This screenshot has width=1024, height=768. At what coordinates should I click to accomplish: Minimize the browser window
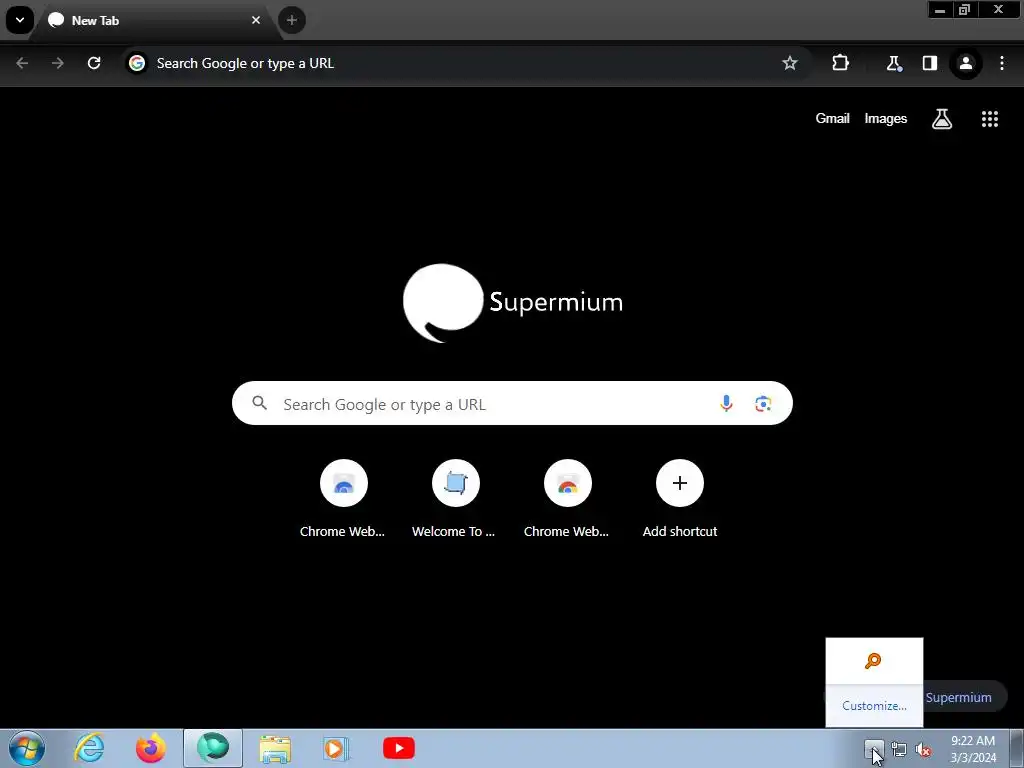940,9
